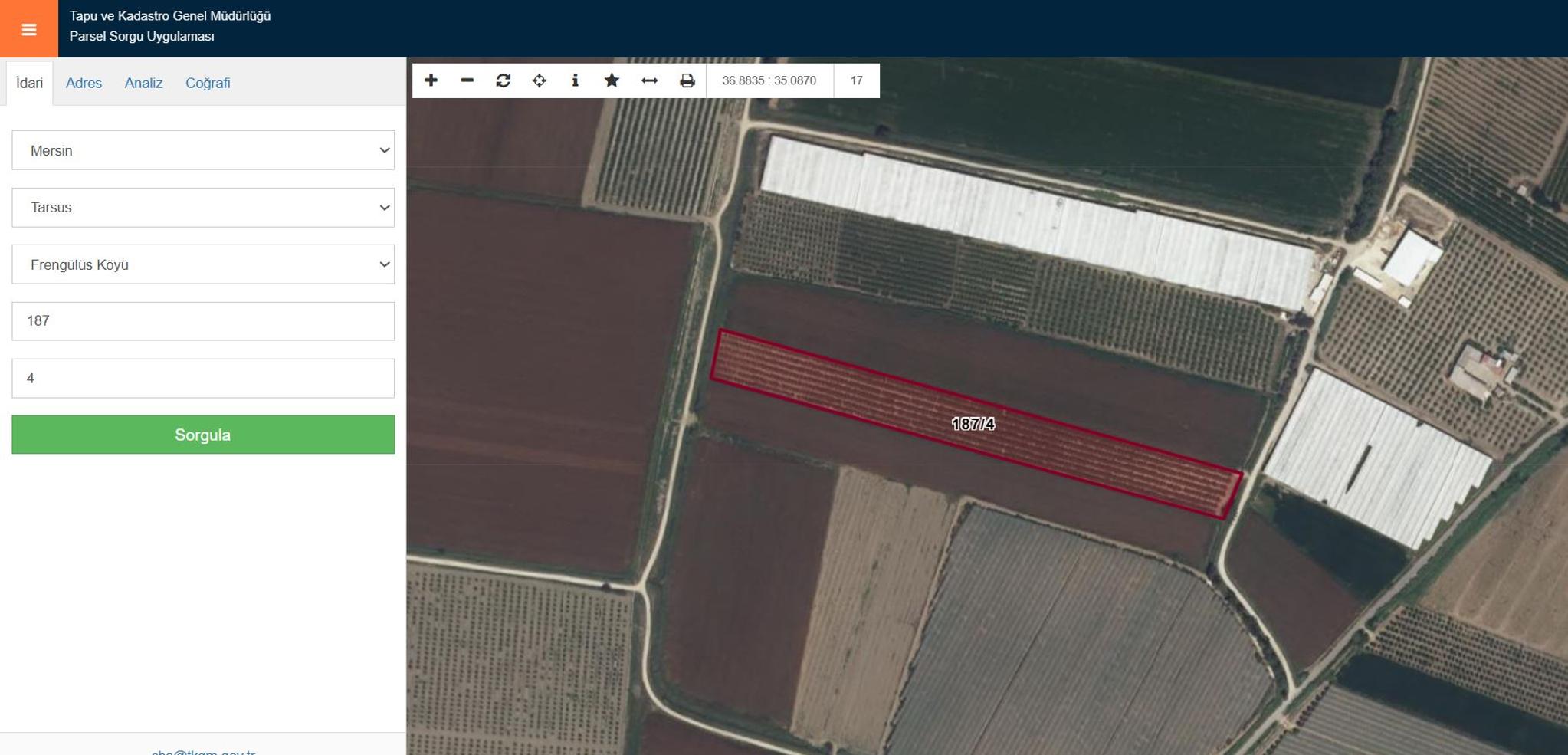
Task: Expand the Frengülüs Köyü dropdown
Action: [x=203, y=264]
